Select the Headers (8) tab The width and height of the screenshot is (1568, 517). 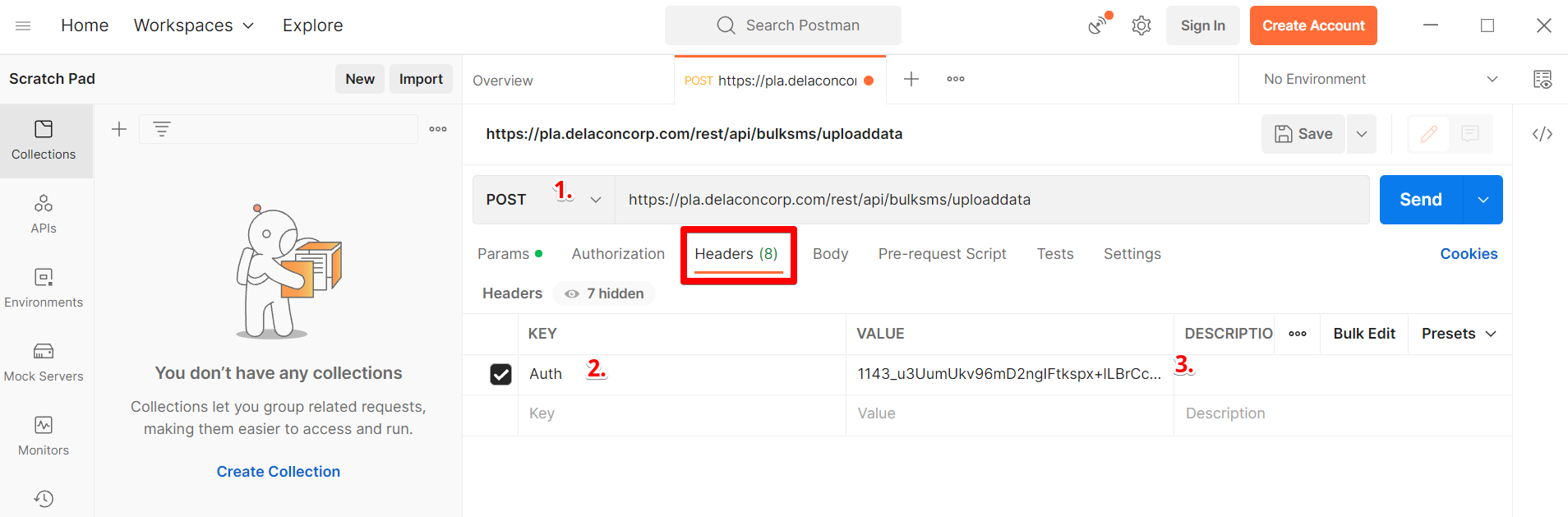point(736,254)
